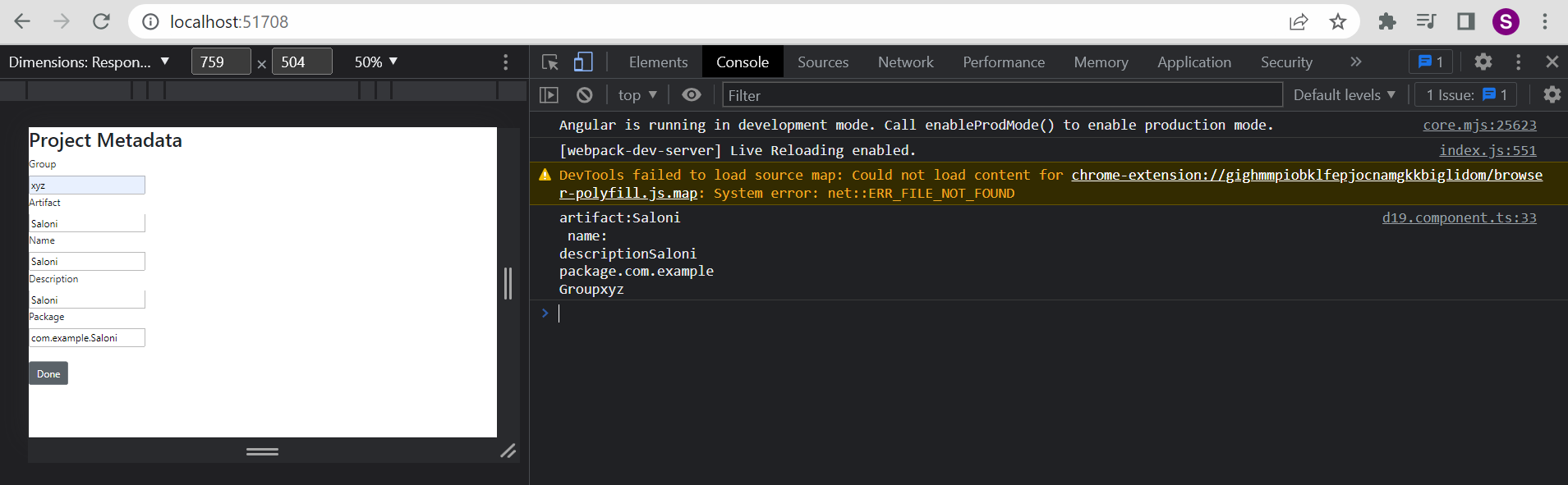Select the Console tab

(x=743, y=62)
